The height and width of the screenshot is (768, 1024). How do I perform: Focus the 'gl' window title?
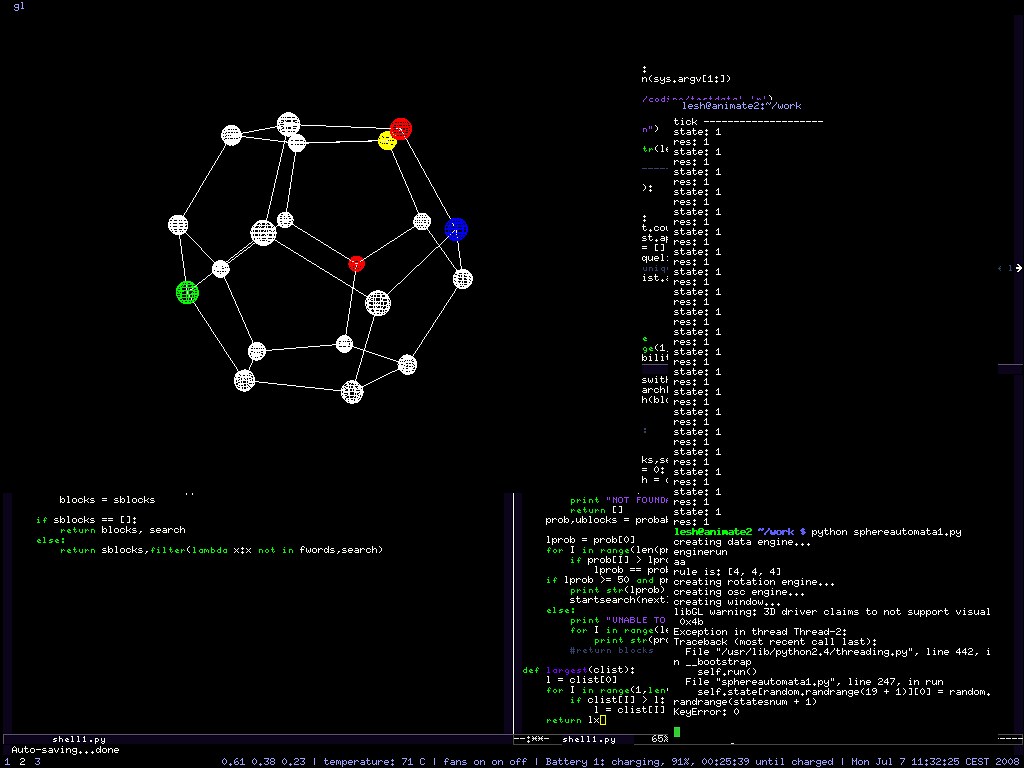coord(18,7)
